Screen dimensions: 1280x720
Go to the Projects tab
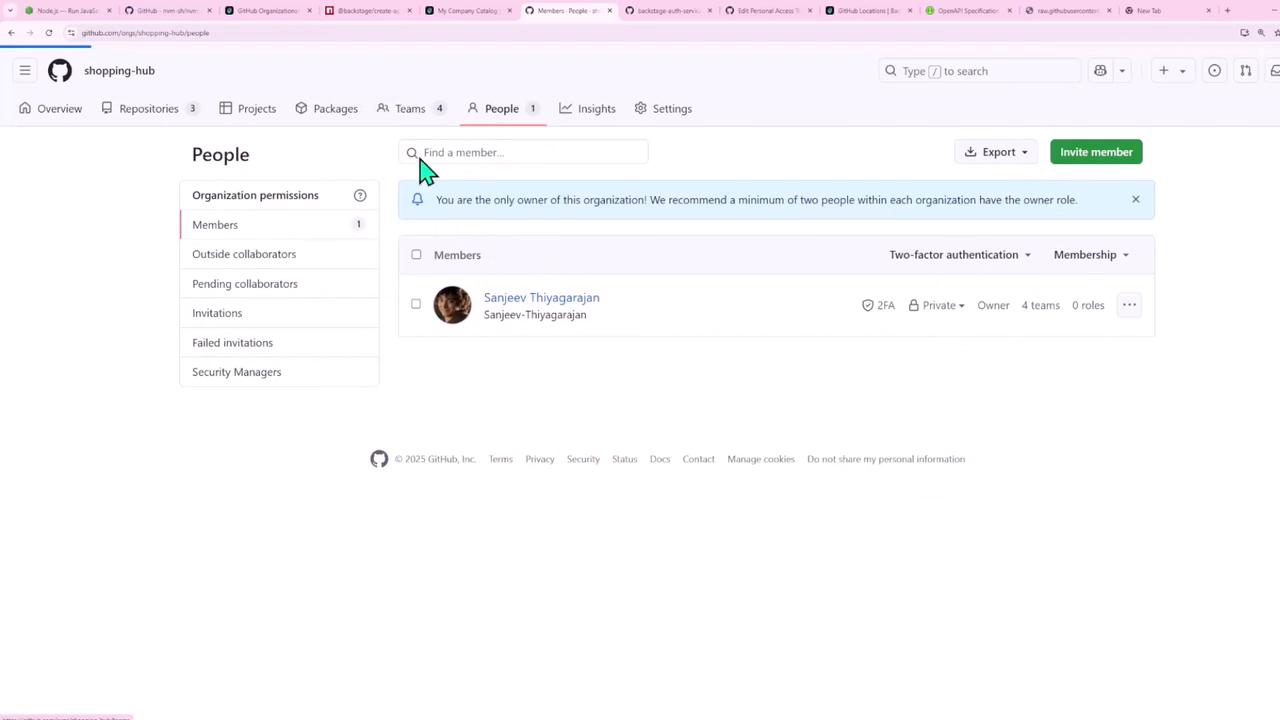[248, 108]
